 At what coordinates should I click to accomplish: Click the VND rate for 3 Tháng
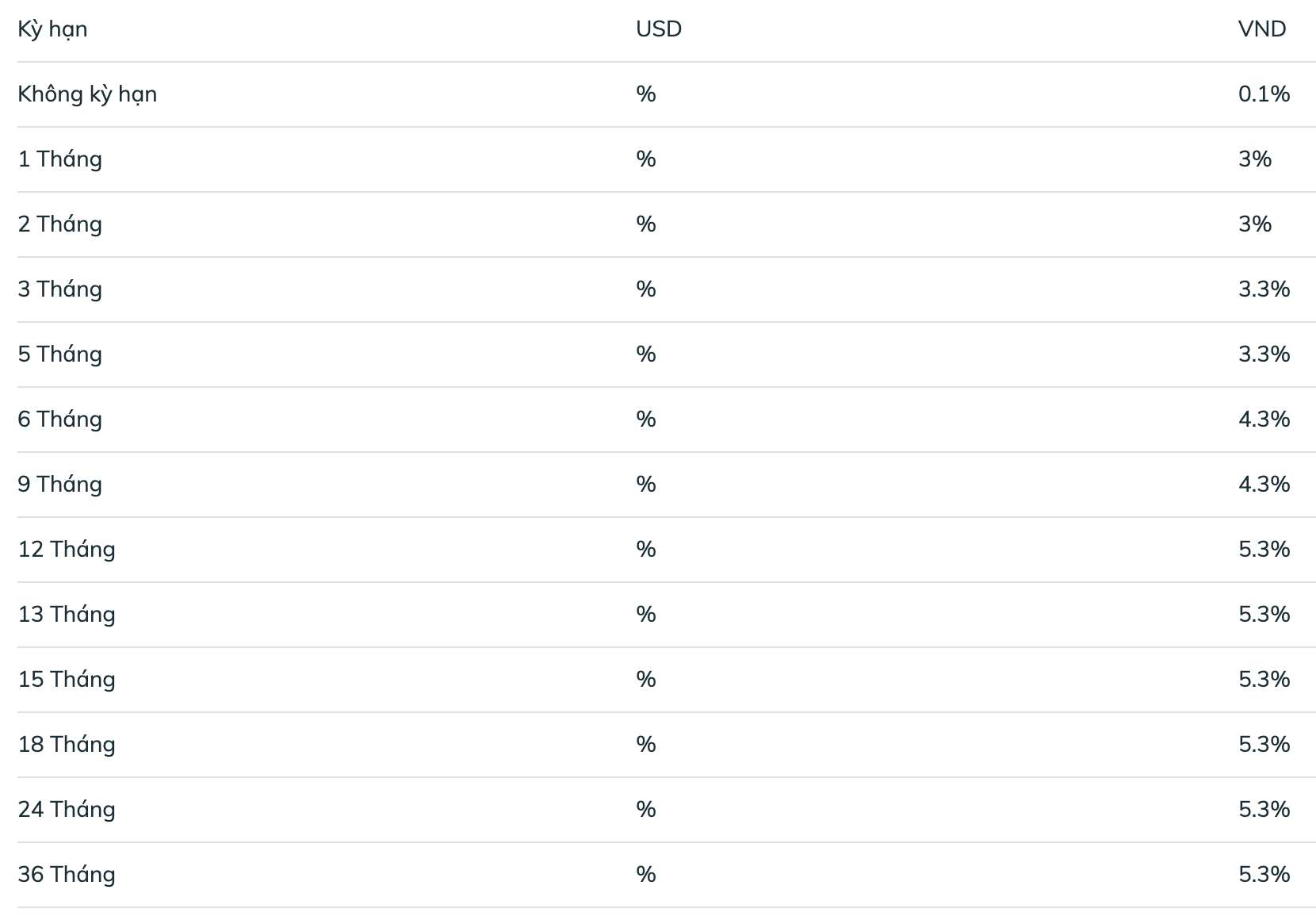[1264, 289]
